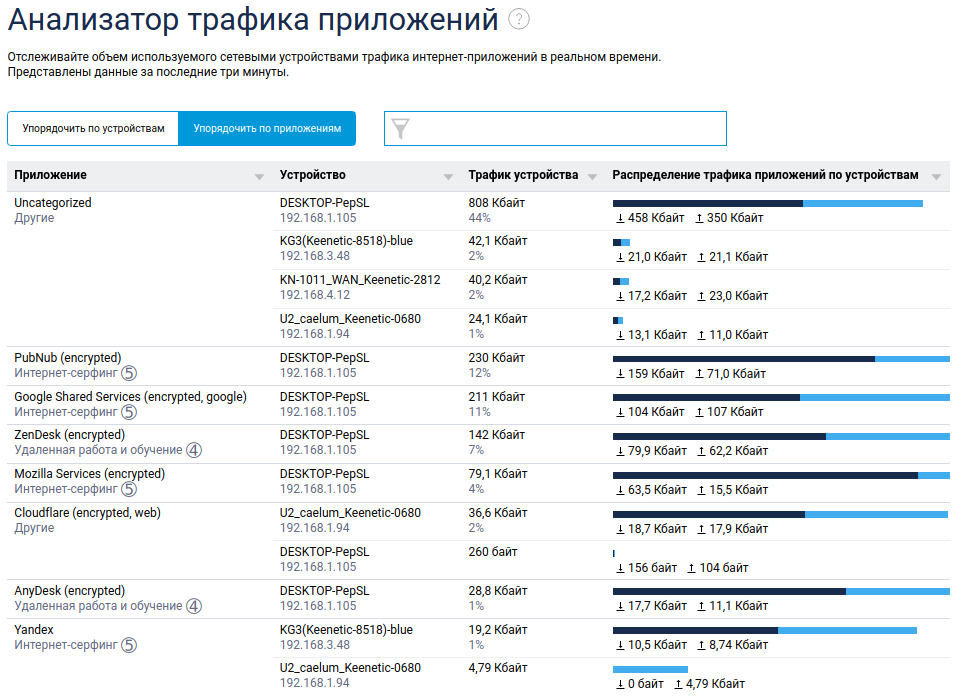Expand the traffic distribution column sort arrow
The height and width of the screenshot is (698, 955).
click(x=936, y=176)
